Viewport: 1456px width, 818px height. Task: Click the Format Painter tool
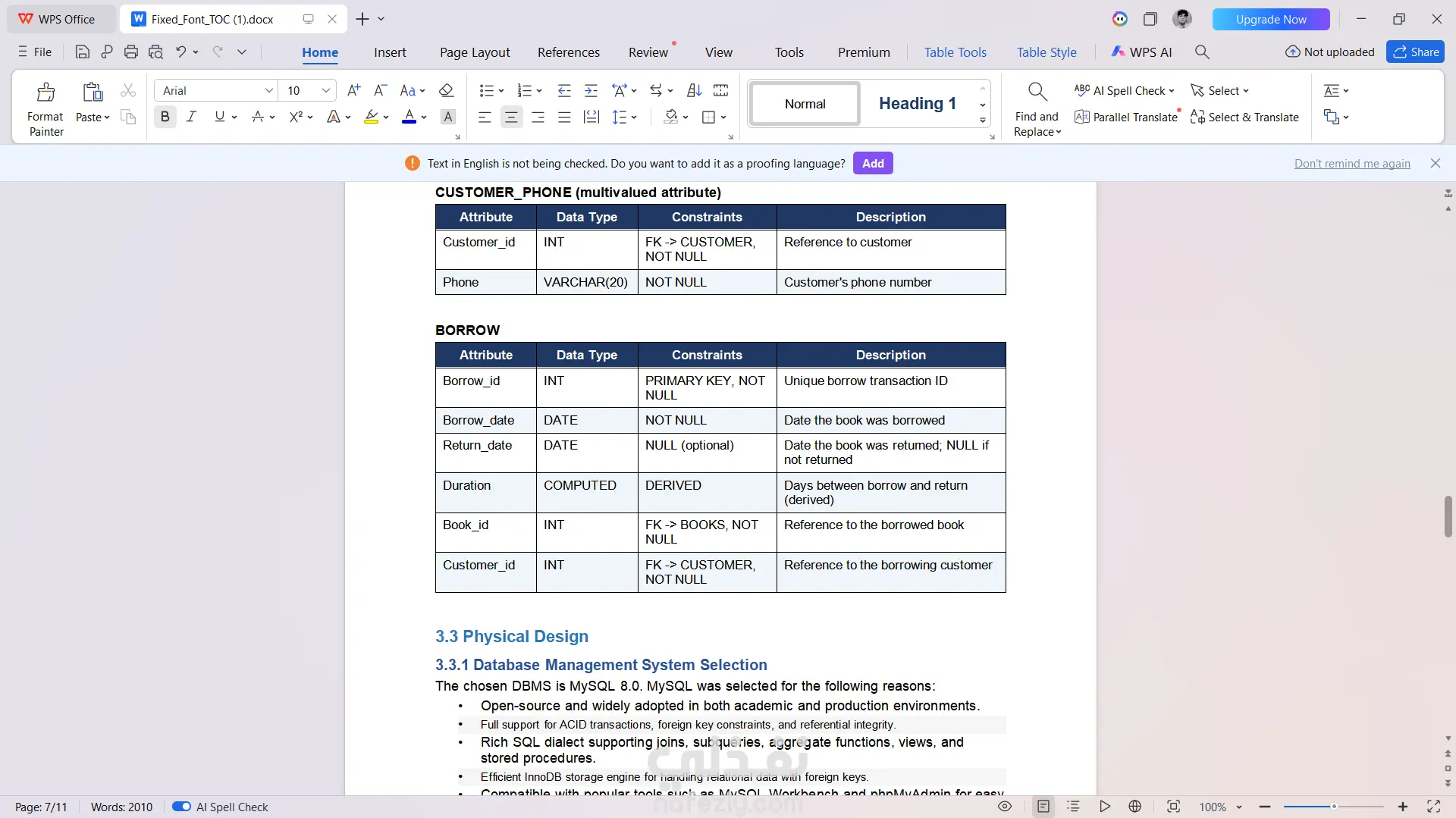tap(45, 109)
